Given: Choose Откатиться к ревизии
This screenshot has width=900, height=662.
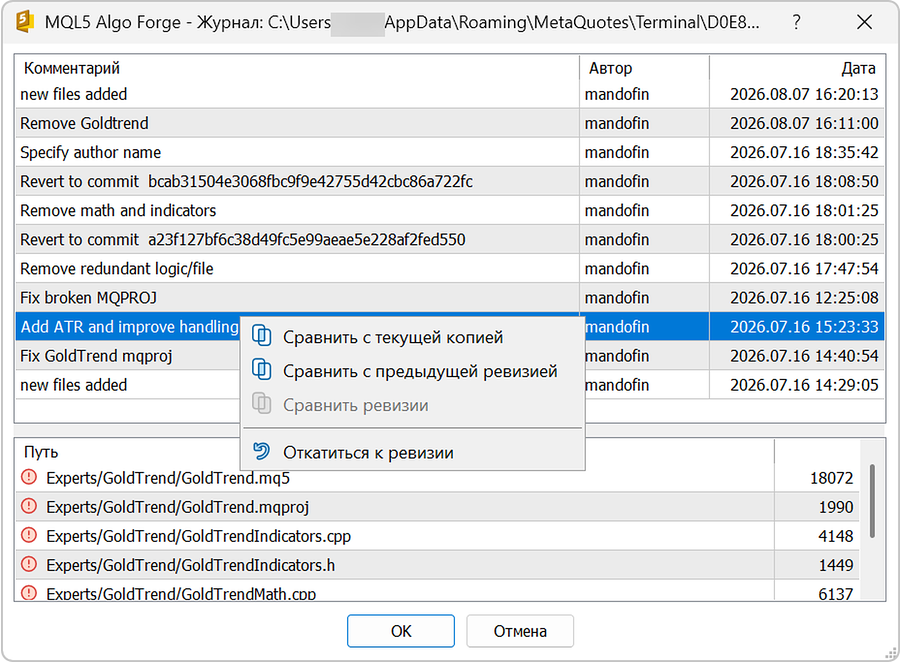Looking at the screenshot, I should pos(413,452).
